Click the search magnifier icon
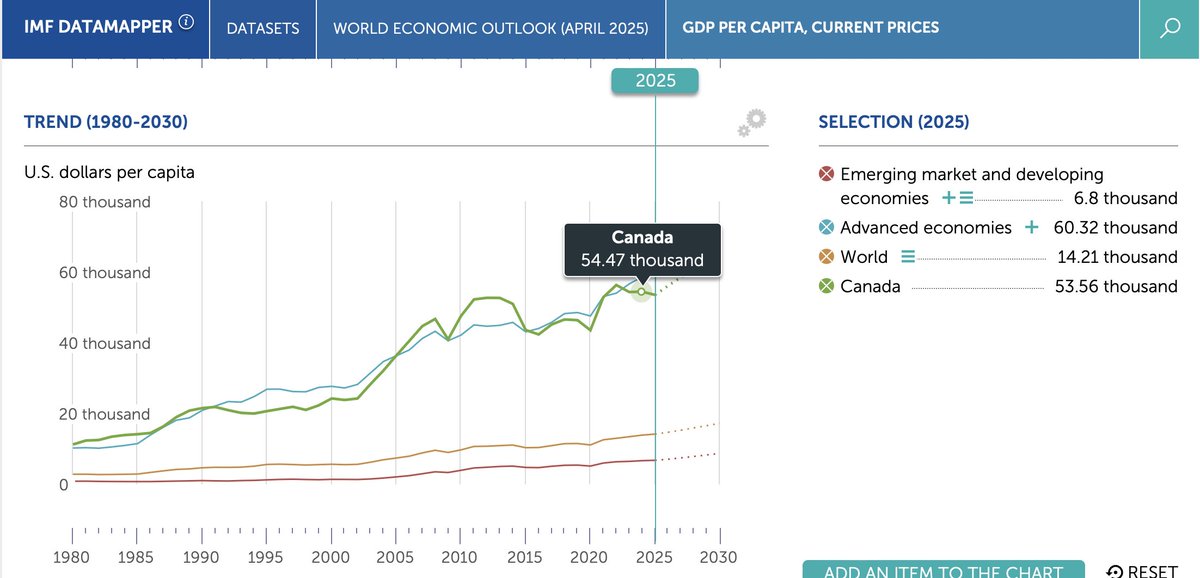1200x578 pixels. pyautogui.click(x=1170, y=28)
